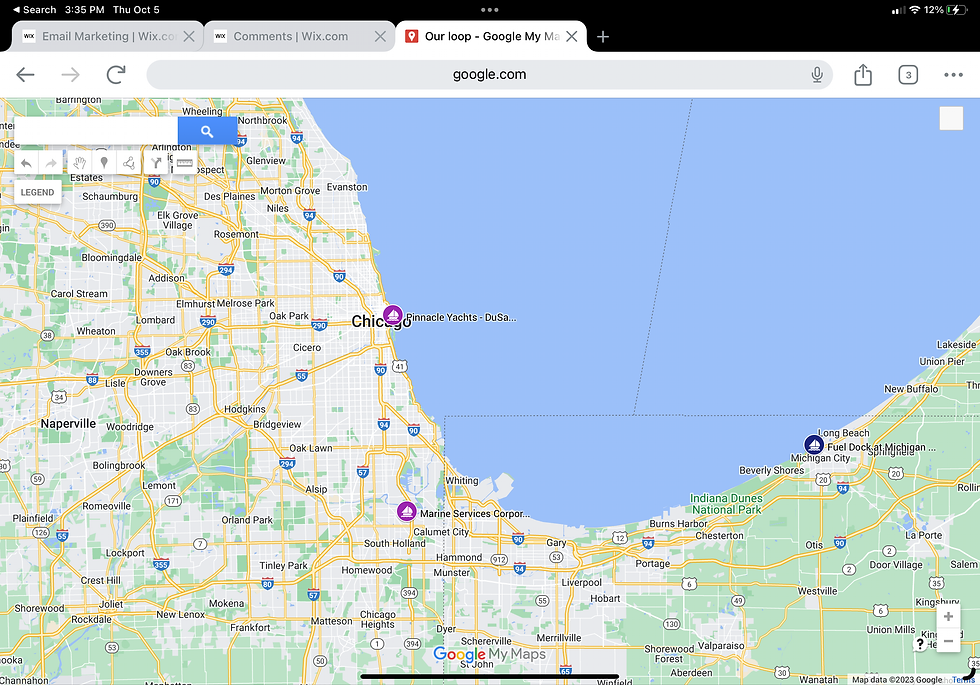Tap the three dots multitasking control
The height and width of the screenshot is (685, 980).
pyautogui.click(x=489, y=10)
